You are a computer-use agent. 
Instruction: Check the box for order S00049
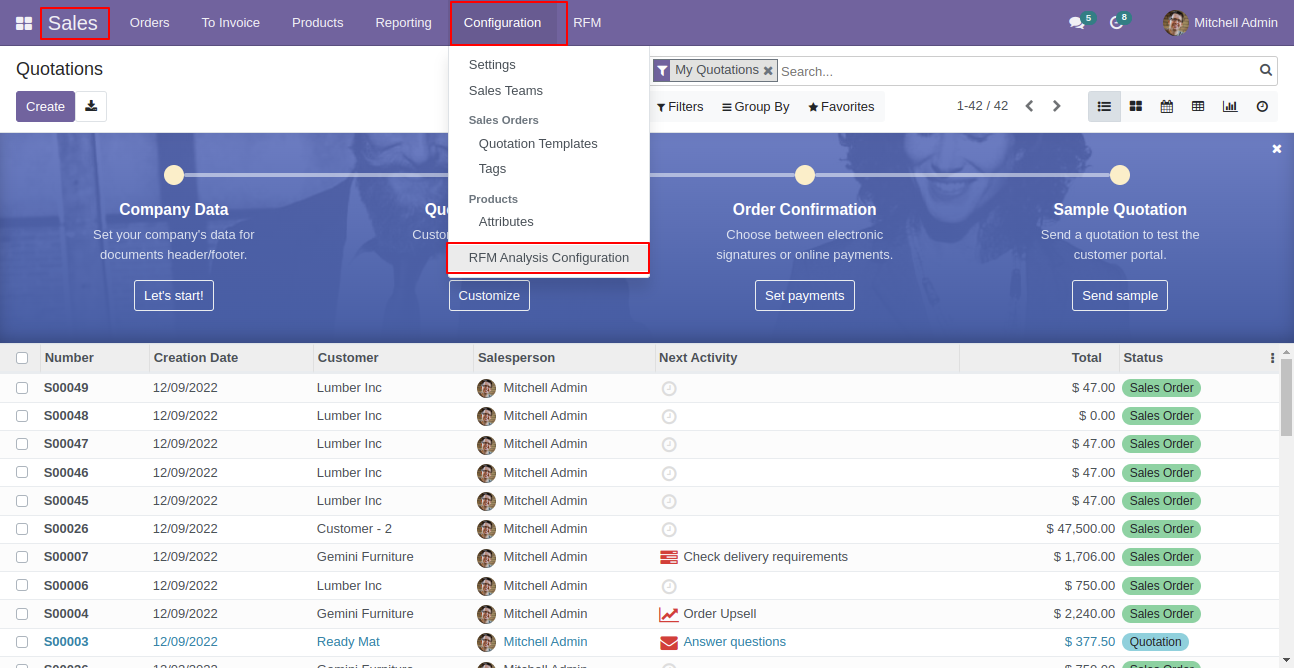(x=22, y=388)
